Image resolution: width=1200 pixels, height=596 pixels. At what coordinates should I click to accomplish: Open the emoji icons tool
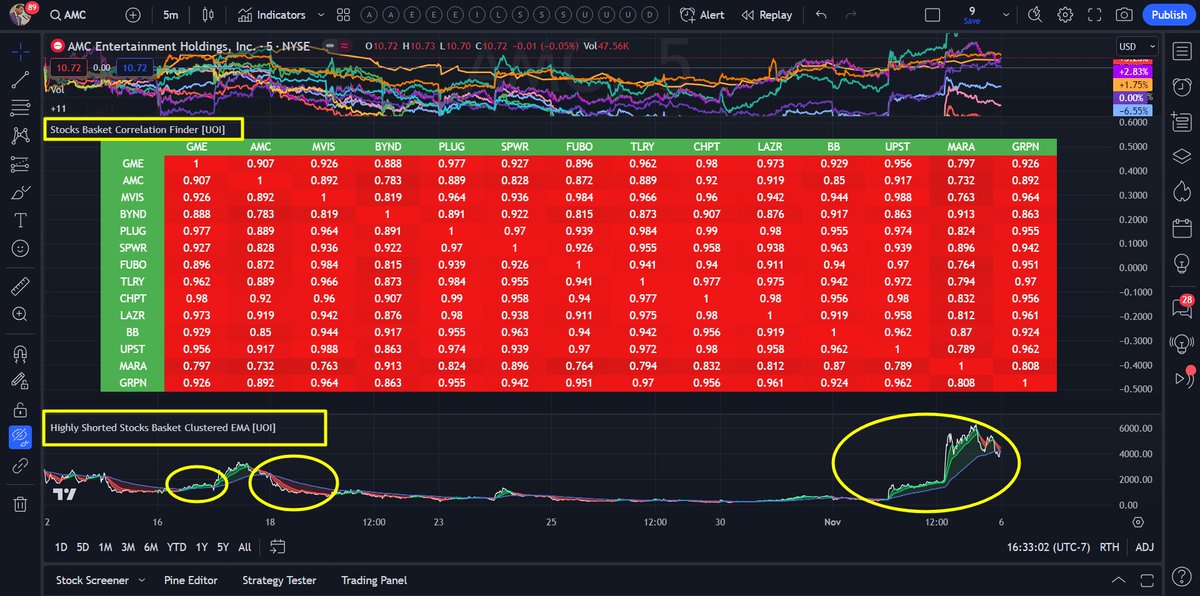point(20,248)
